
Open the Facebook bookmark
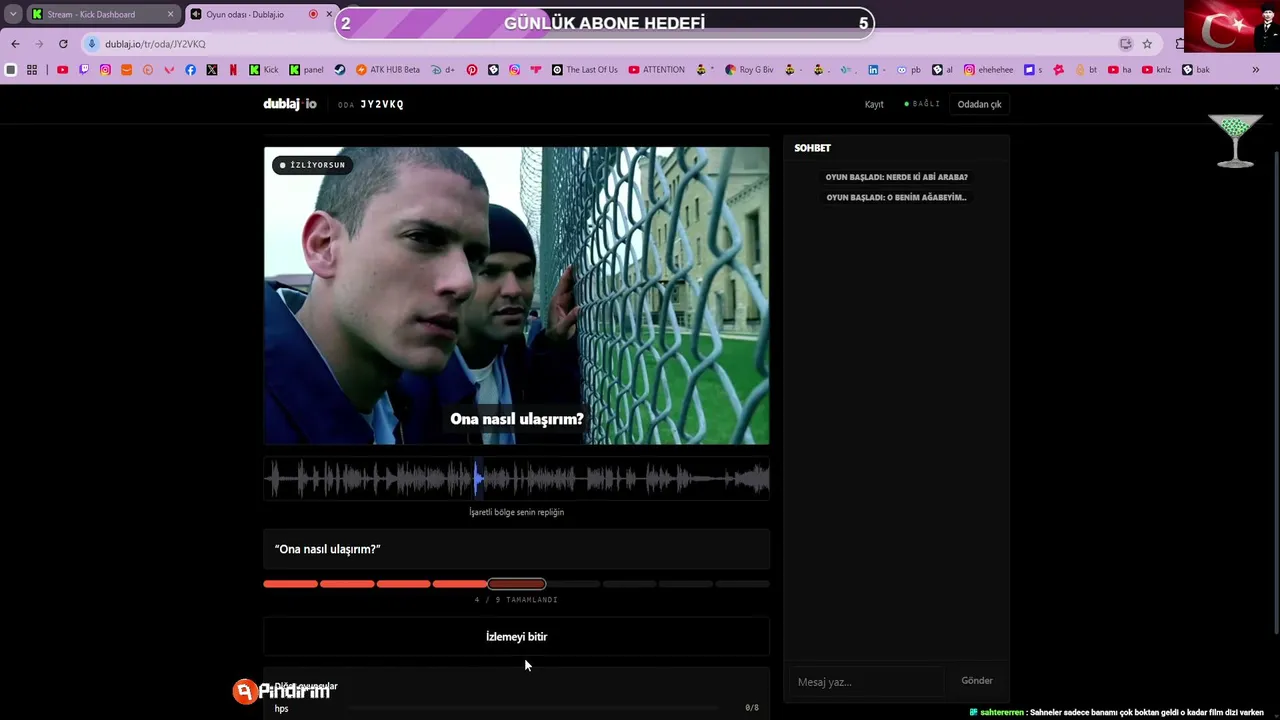click(191, 70)
